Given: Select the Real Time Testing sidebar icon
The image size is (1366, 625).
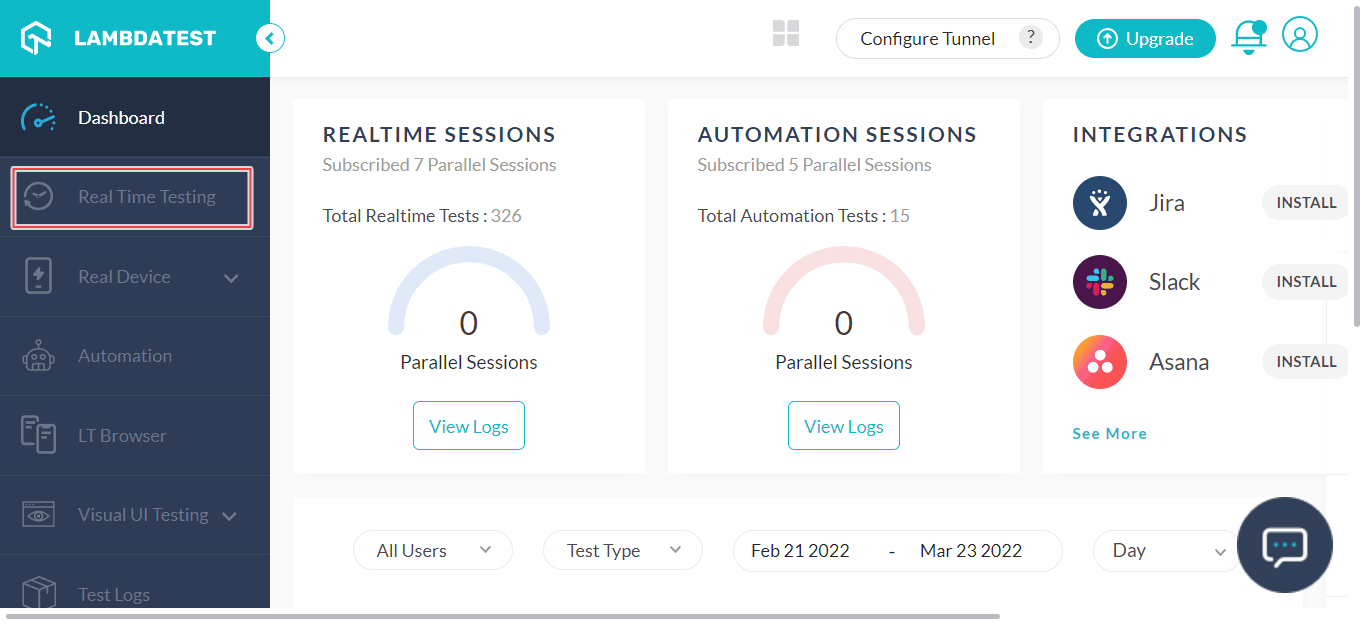Looking at the screenshot, I should tap(38, 197).
